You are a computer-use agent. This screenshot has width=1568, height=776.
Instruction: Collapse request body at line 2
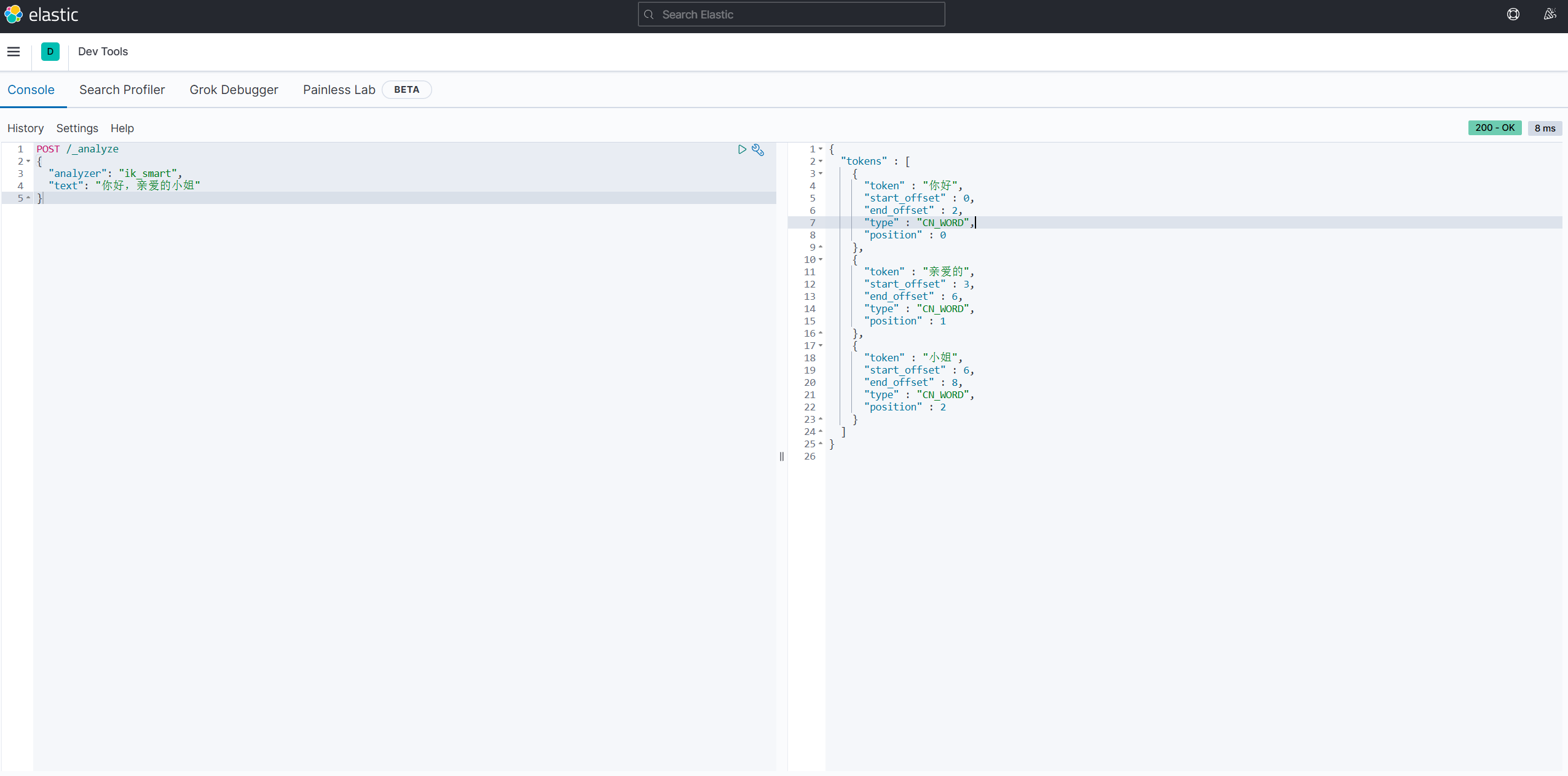pyautogui.click(x=28, y=162)
